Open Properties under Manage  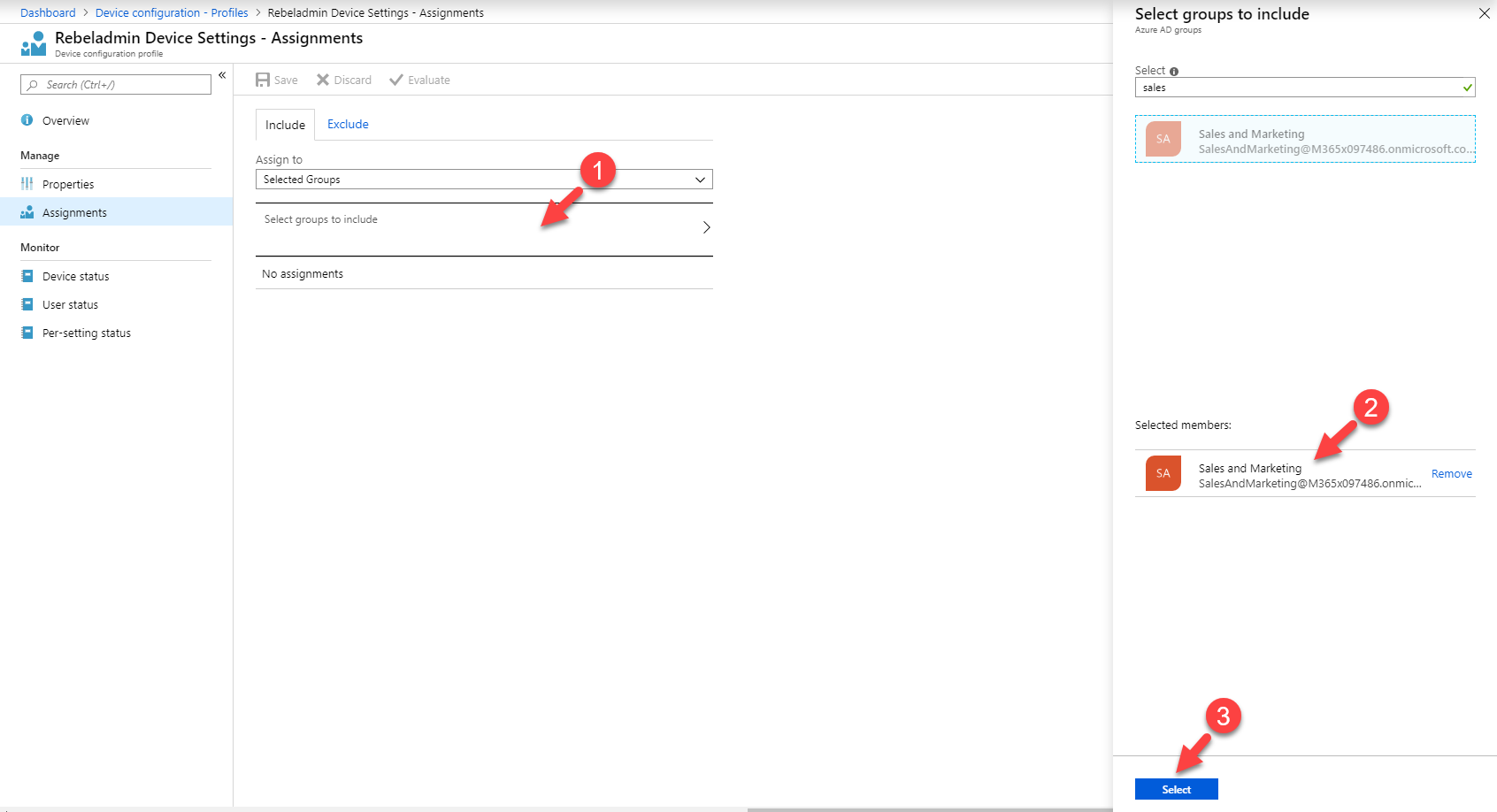coord(68,184)
